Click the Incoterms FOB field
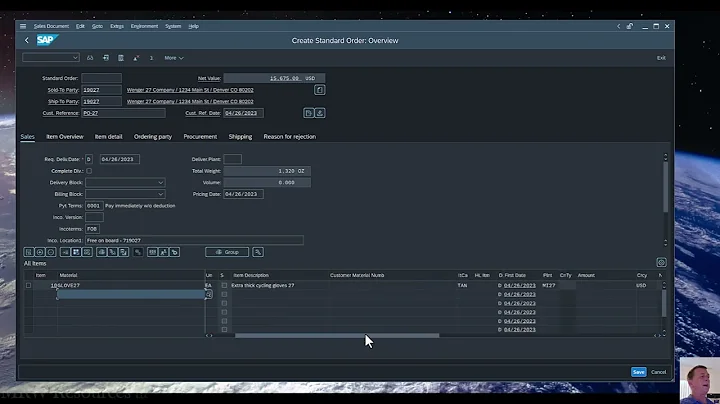Screen dimensions: 720x404 pos(92,229)
